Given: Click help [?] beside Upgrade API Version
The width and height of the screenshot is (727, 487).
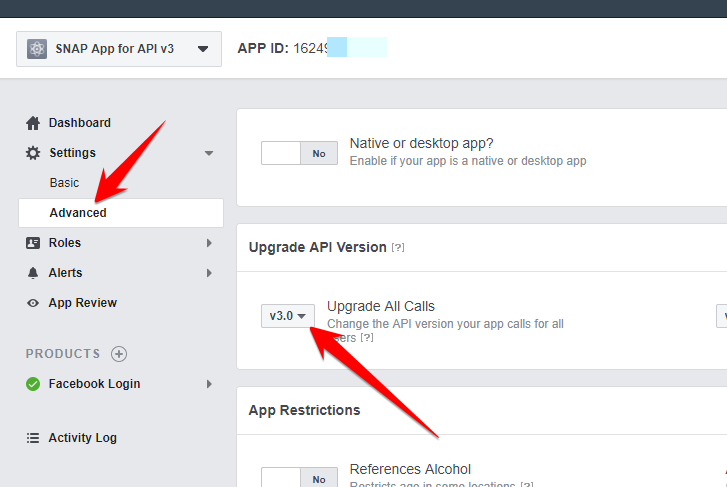Looking at the screenshot, I should [x=398, y=248].
